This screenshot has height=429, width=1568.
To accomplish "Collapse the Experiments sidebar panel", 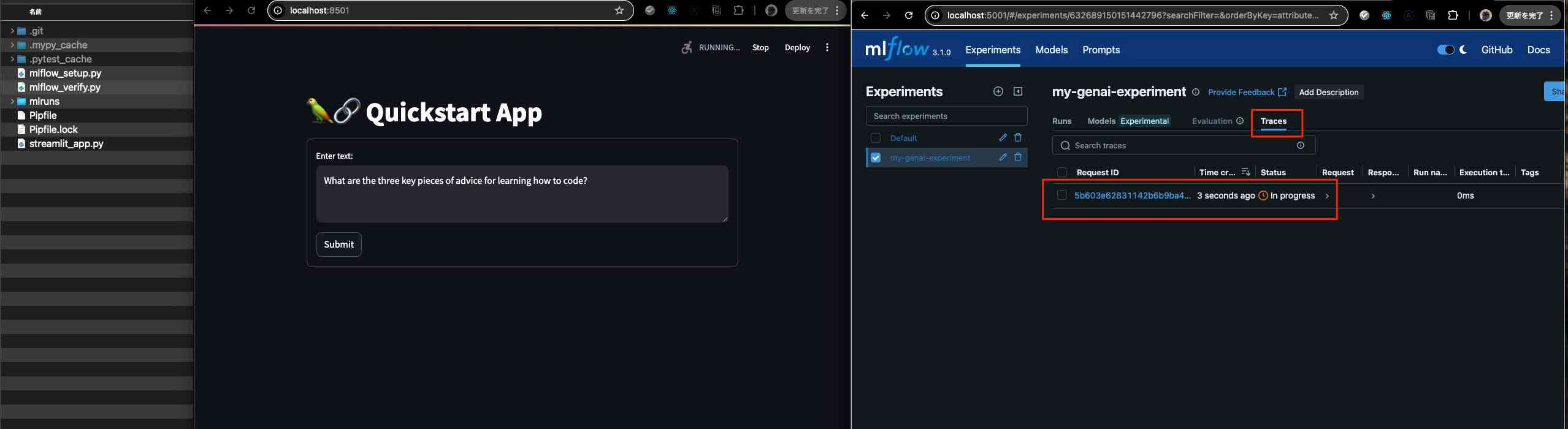I will pos(1018,91).
